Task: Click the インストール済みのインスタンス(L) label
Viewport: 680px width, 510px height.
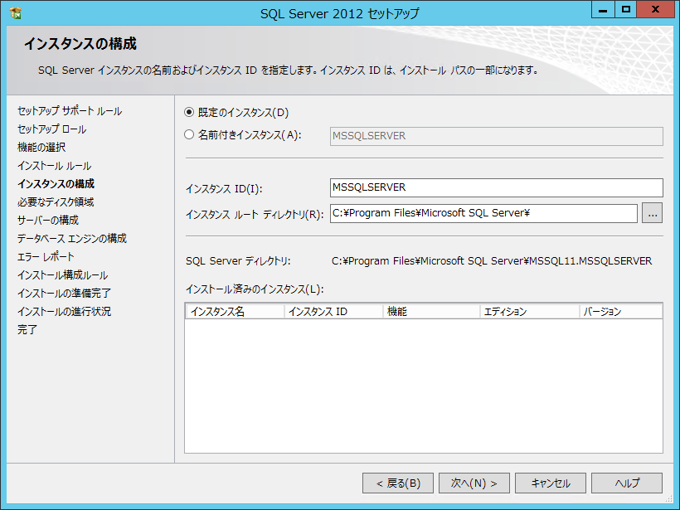Action: point(255,289)
